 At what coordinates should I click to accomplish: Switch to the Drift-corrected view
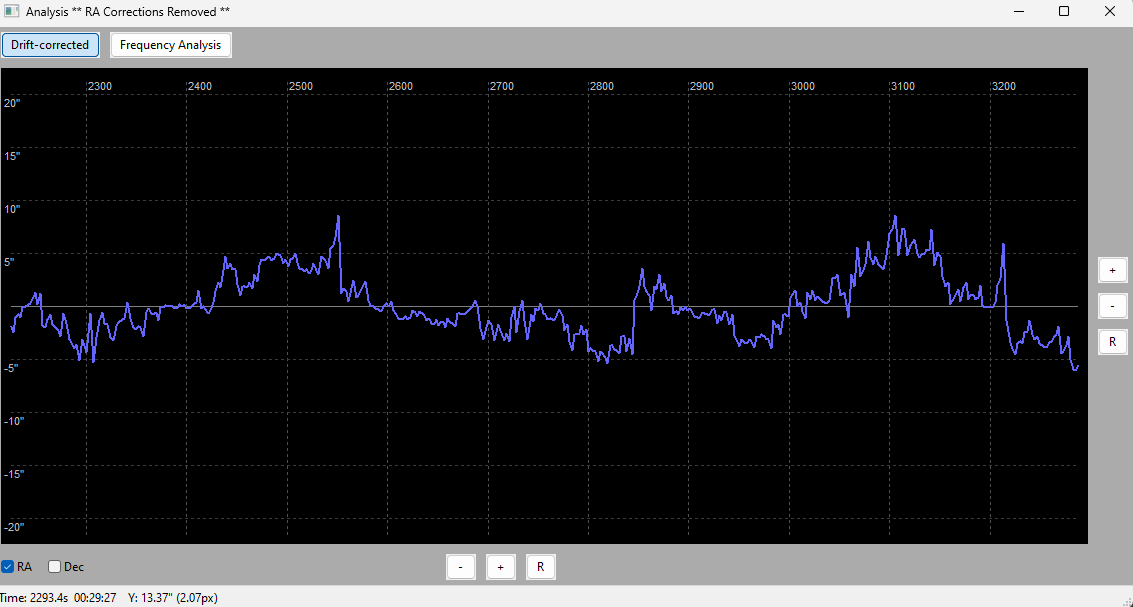tap(50, 45)
